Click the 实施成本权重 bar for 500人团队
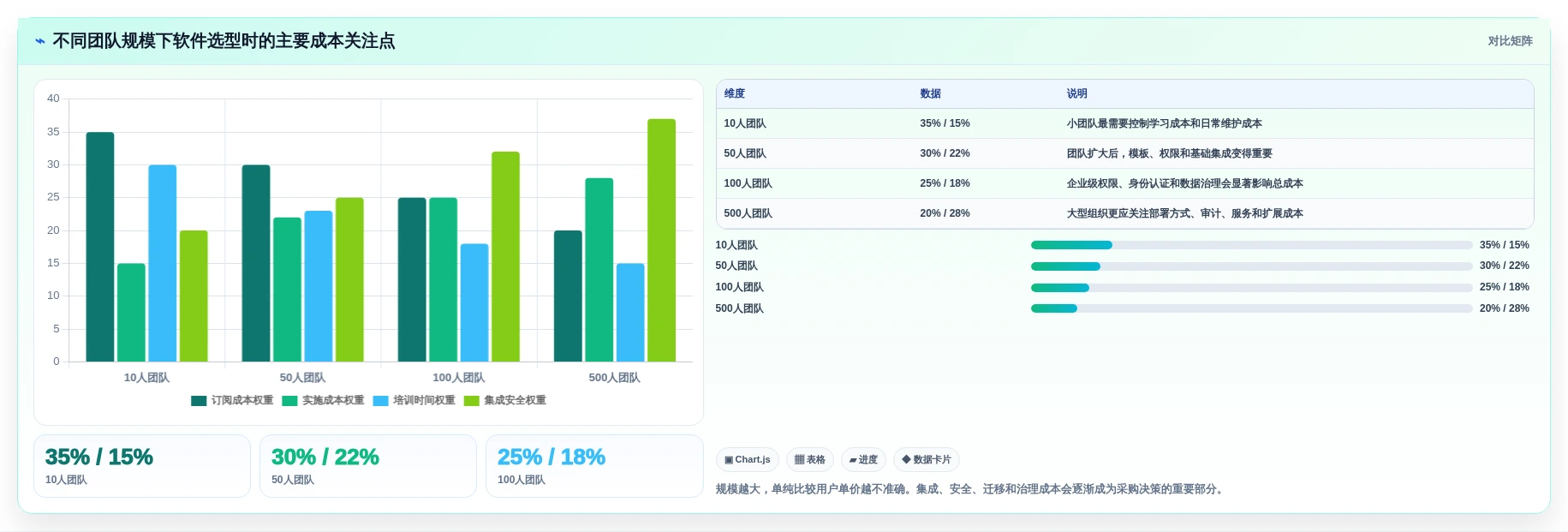 (x=599, y=270)
